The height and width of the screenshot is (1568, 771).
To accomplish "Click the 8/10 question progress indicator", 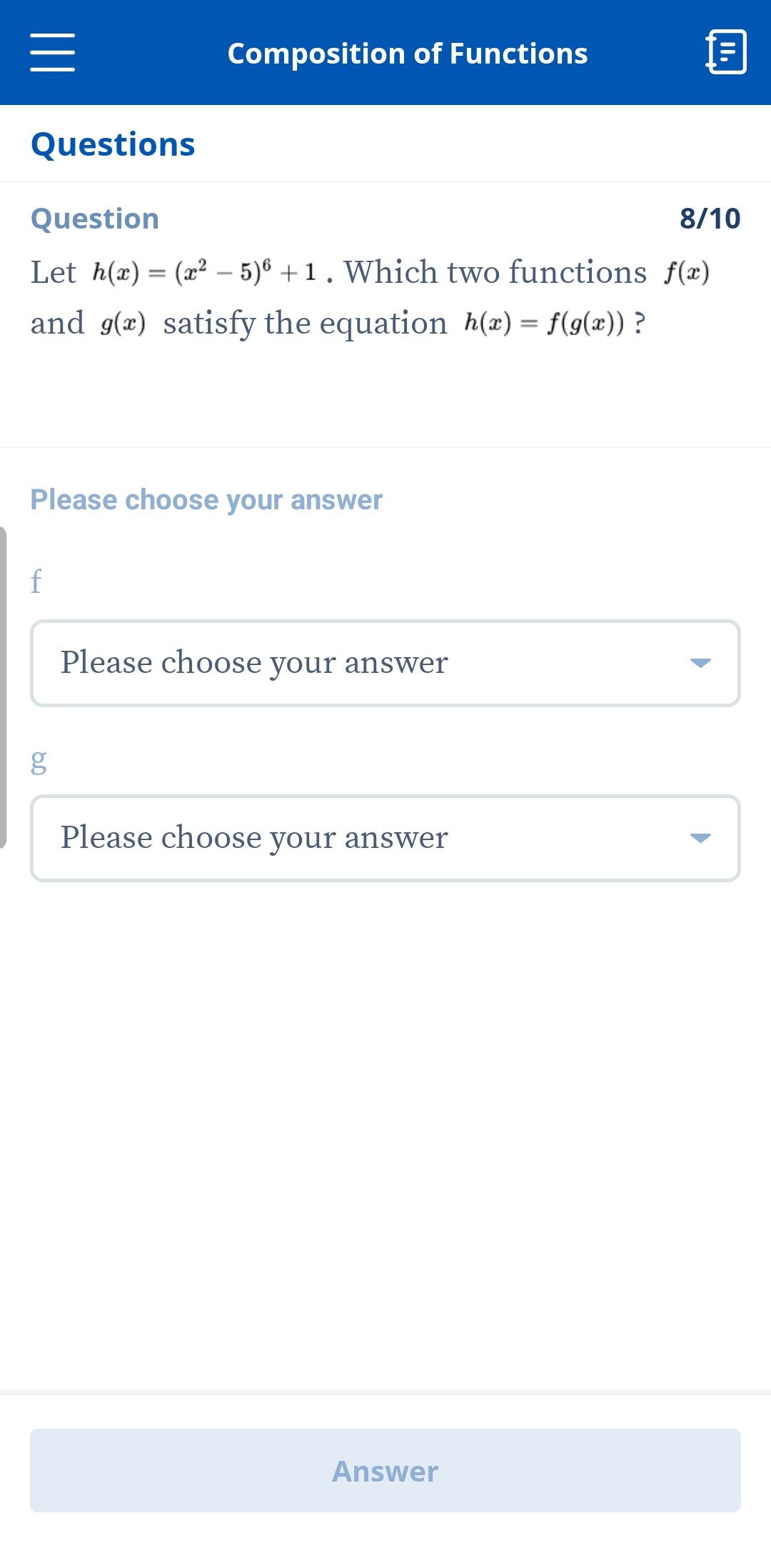I will click(x=710, y=217).
